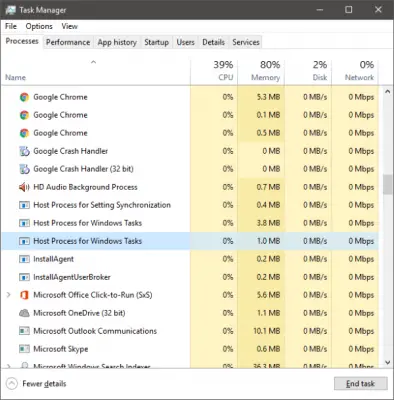Click the scrollbar up arrow
This screenshot has height=400, width=394.
pyautogui.click(x=387, y=91)
